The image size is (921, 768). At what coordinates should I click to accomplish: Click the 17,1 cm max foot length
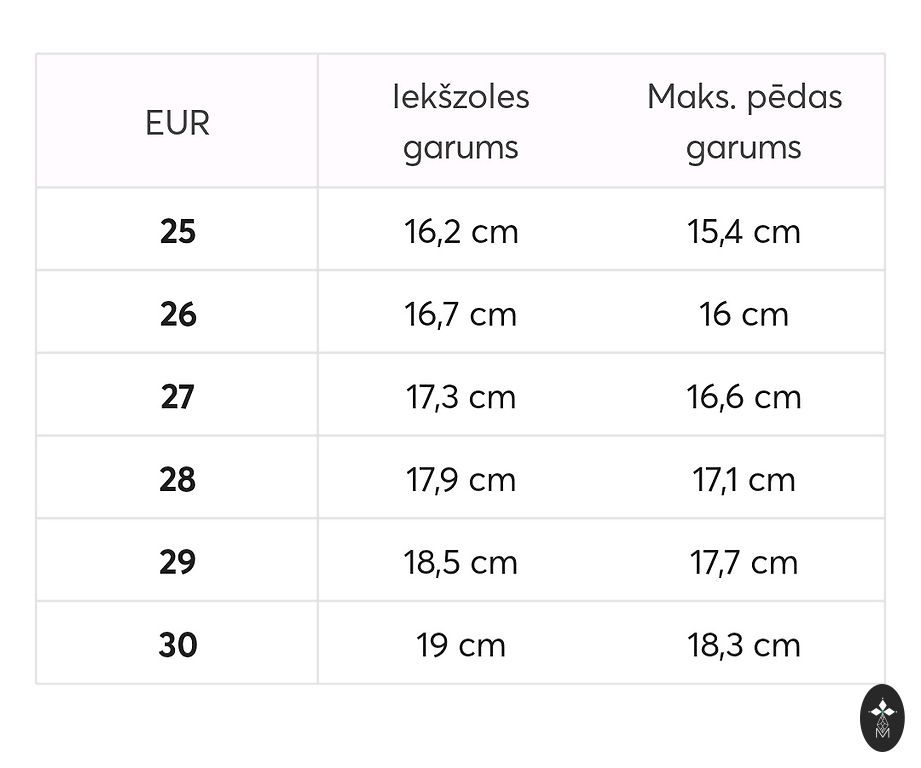tap(744, 480)
